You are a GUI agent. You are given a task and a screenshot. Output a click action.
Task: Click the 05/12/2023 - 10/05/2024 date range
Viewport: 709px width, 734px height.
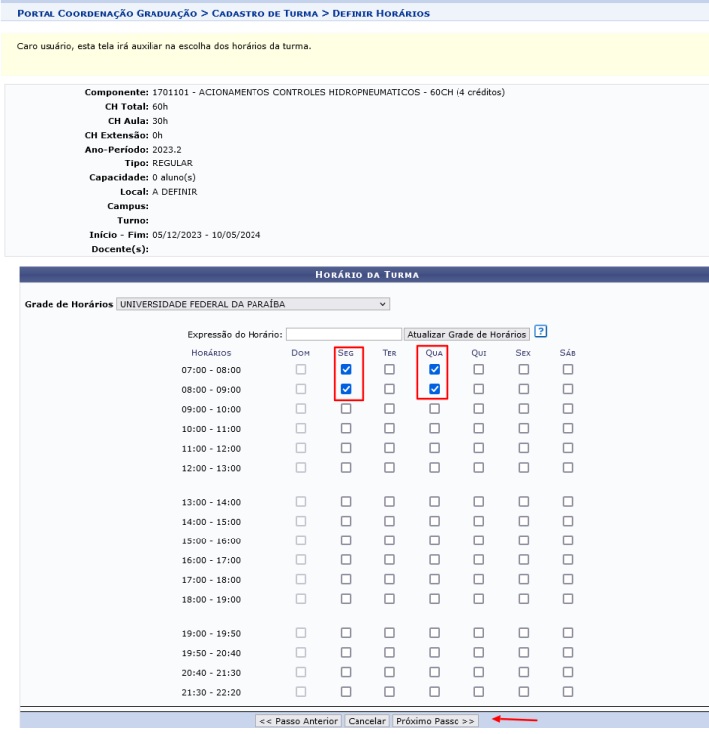coord(206,235)
